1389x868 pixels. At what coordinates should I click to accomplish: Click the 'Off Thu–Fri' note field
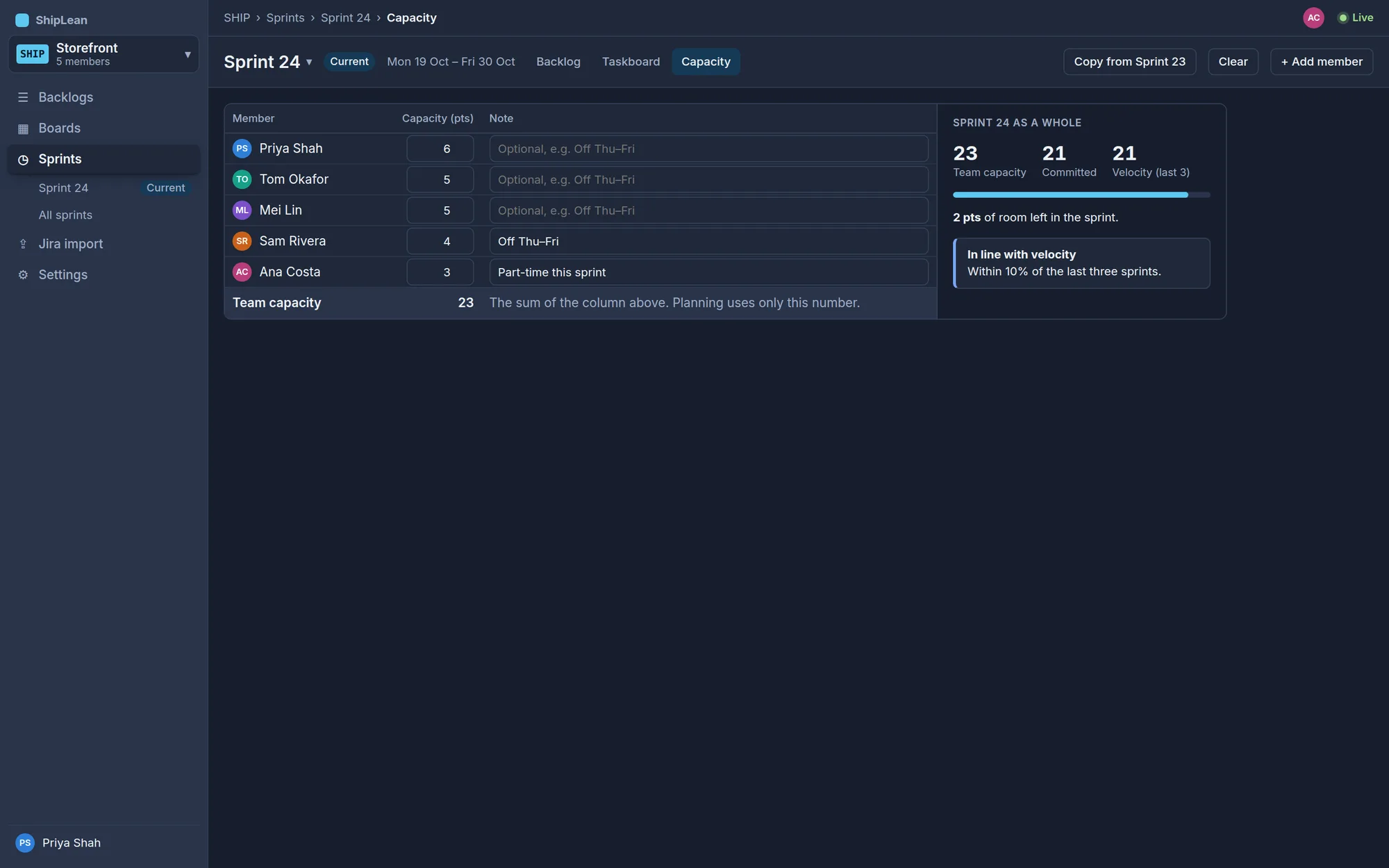(708, 241)
